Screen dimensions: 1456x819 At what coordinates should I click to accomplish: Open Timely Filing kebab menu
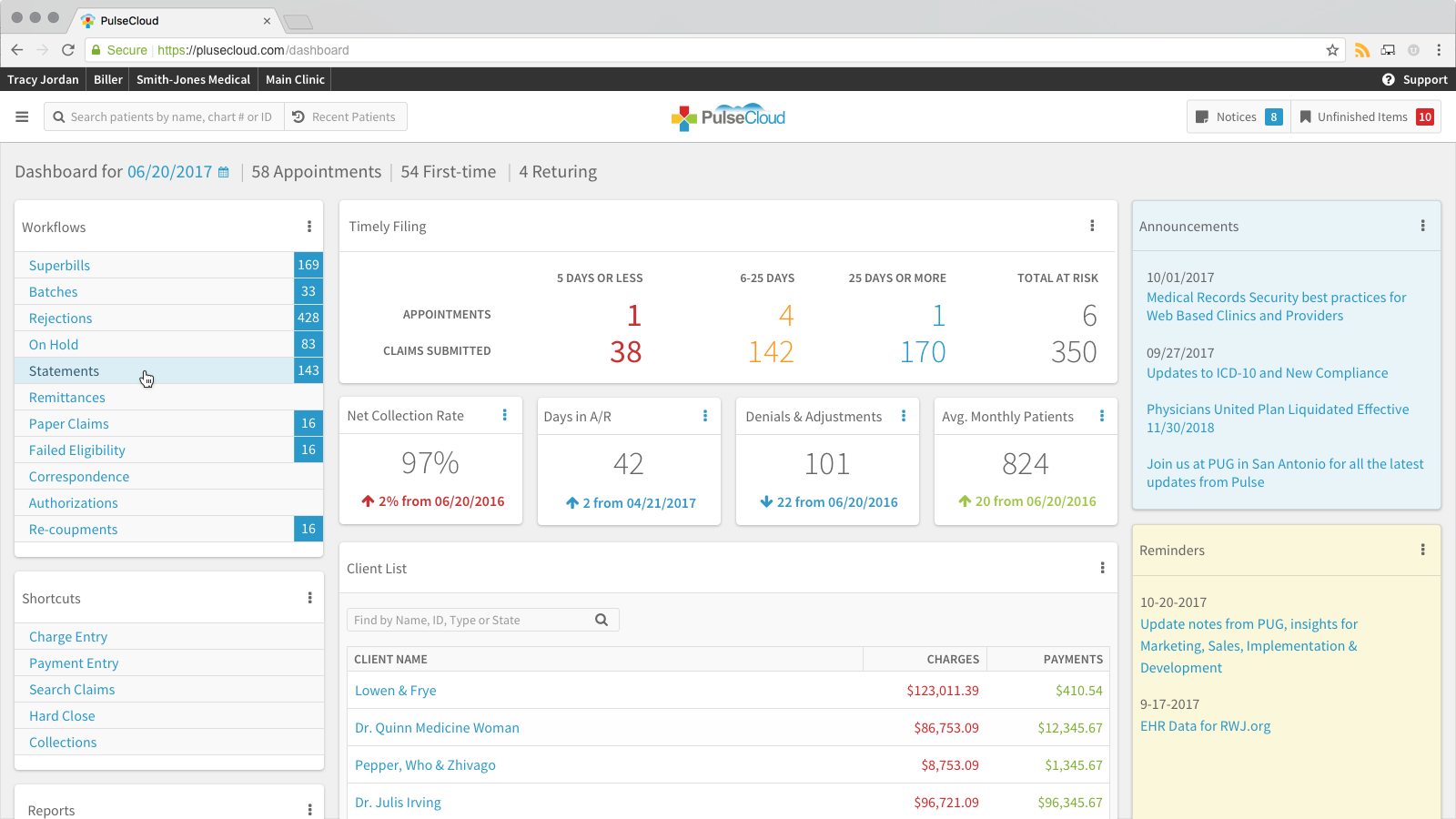point(1092,226)
